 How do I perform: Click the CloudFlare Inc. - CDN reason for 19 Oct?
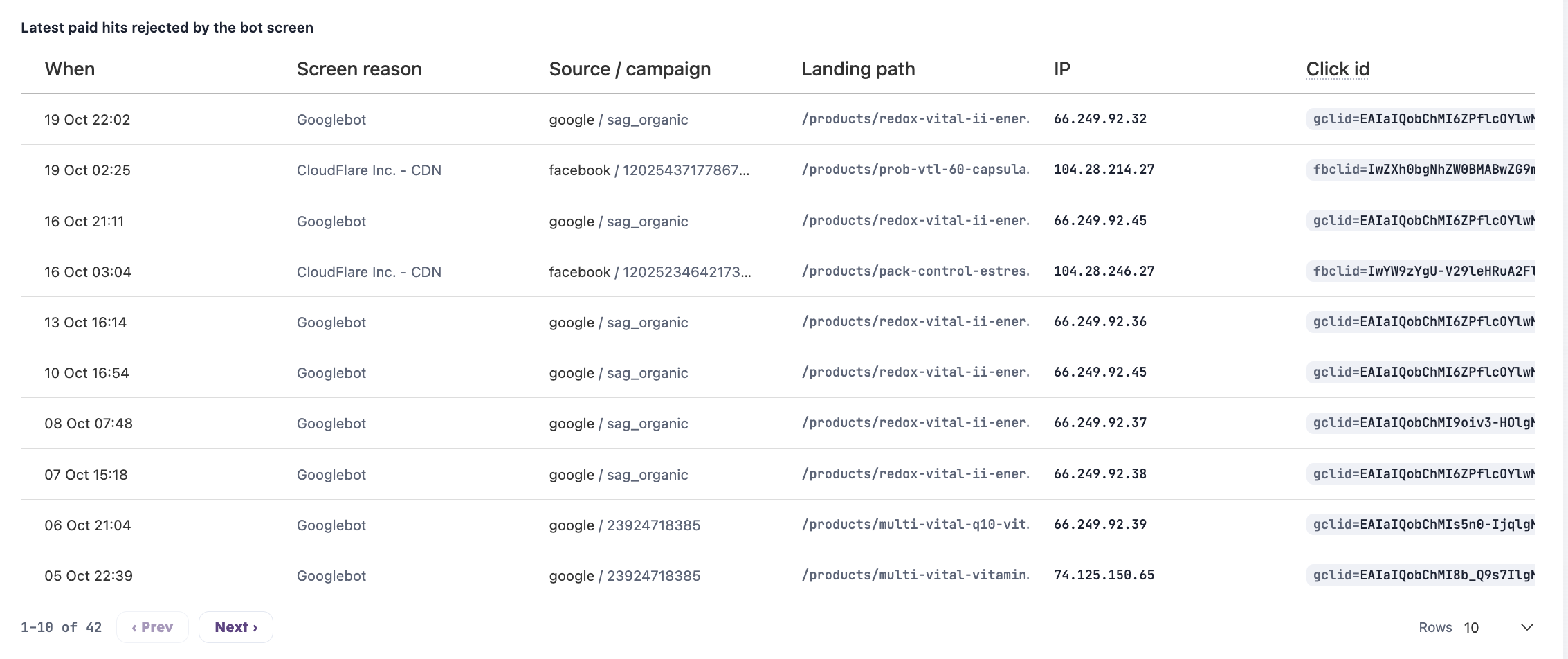tap(369, 170)
